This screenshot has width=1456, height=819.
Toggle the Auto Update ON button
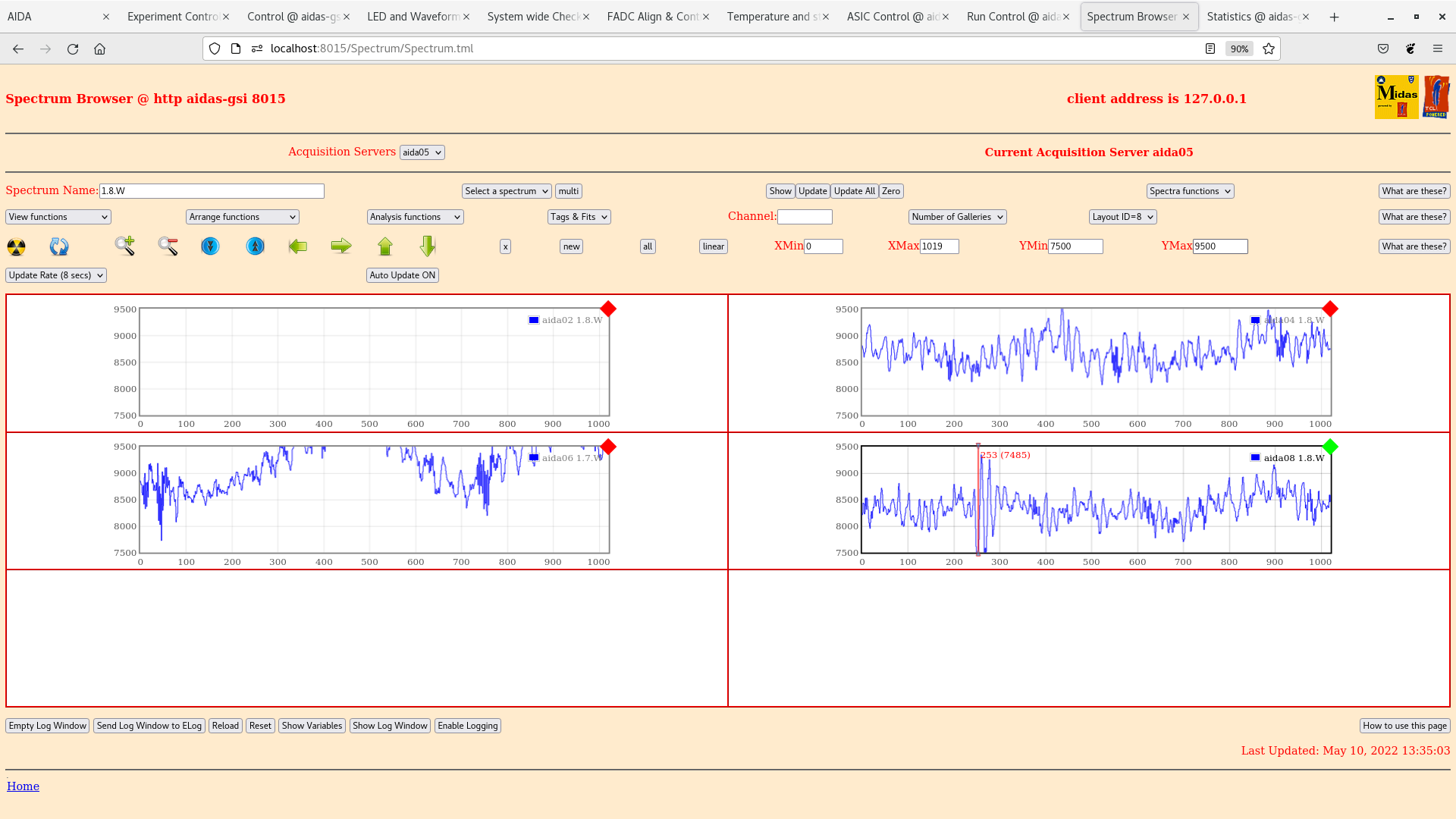(402, 275)
